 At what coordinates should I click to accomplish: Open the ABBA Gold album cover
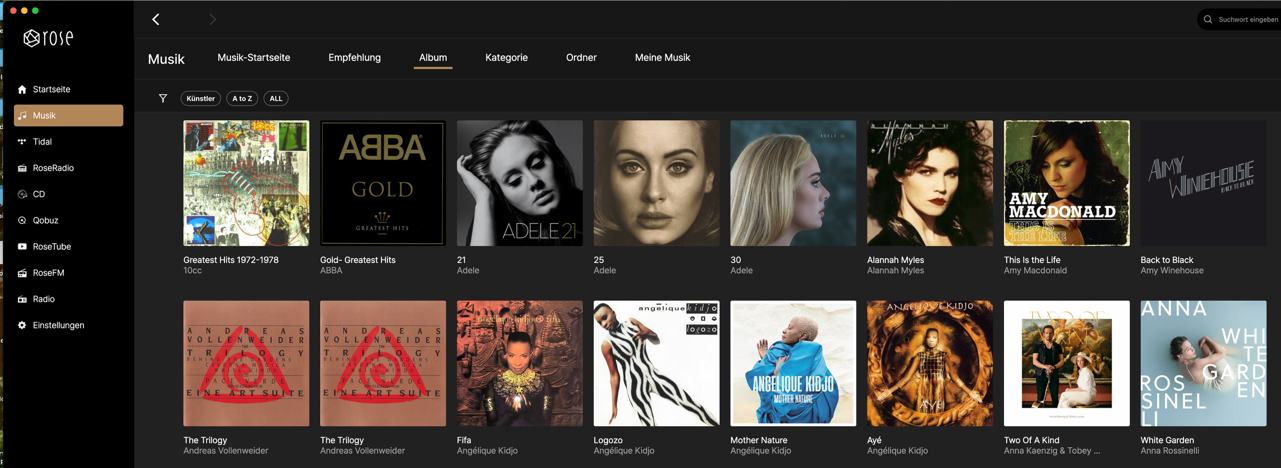coord(383,183)
